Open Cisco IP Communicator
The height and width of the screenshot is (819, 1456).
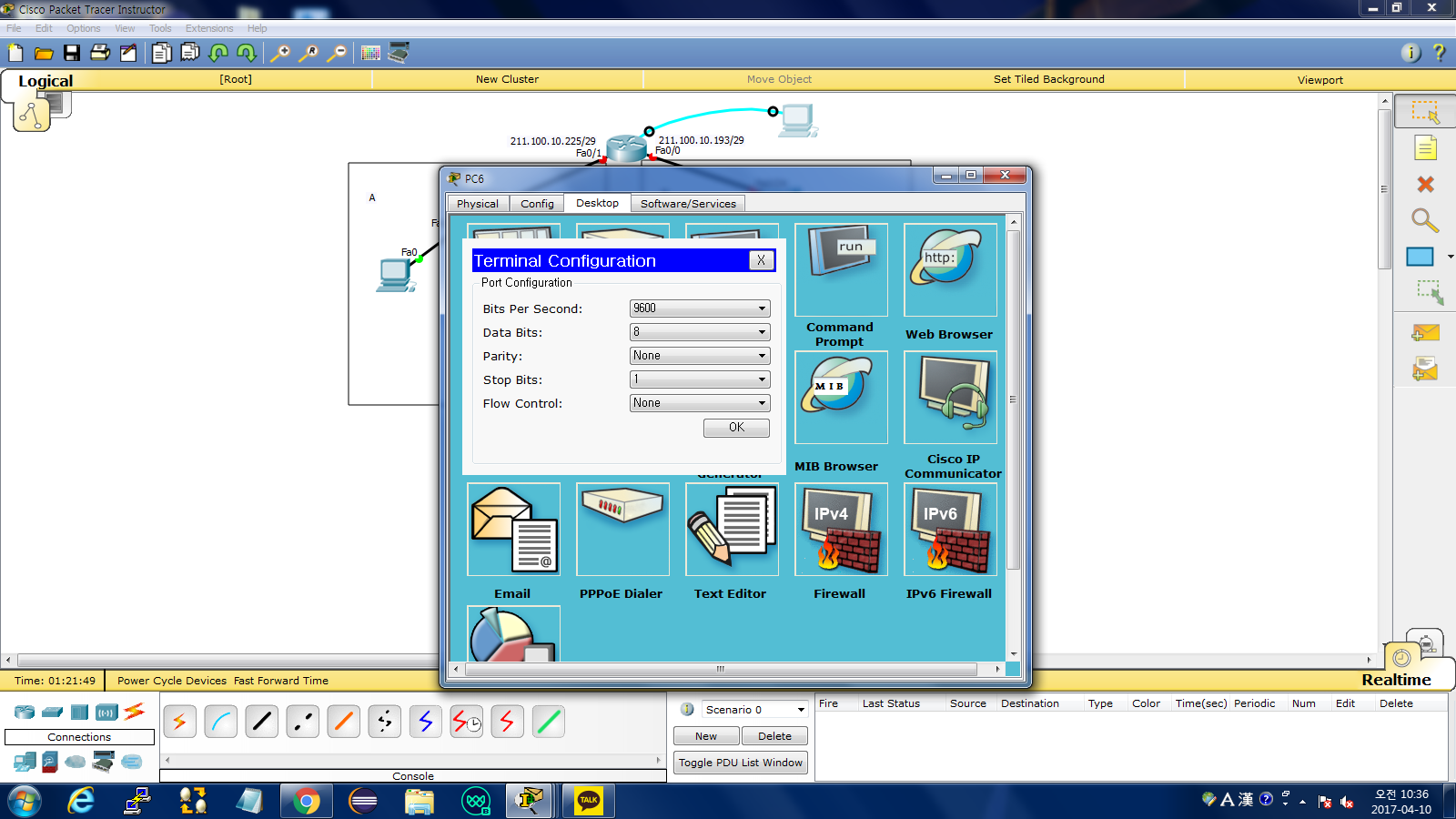(x=950, y=398)
